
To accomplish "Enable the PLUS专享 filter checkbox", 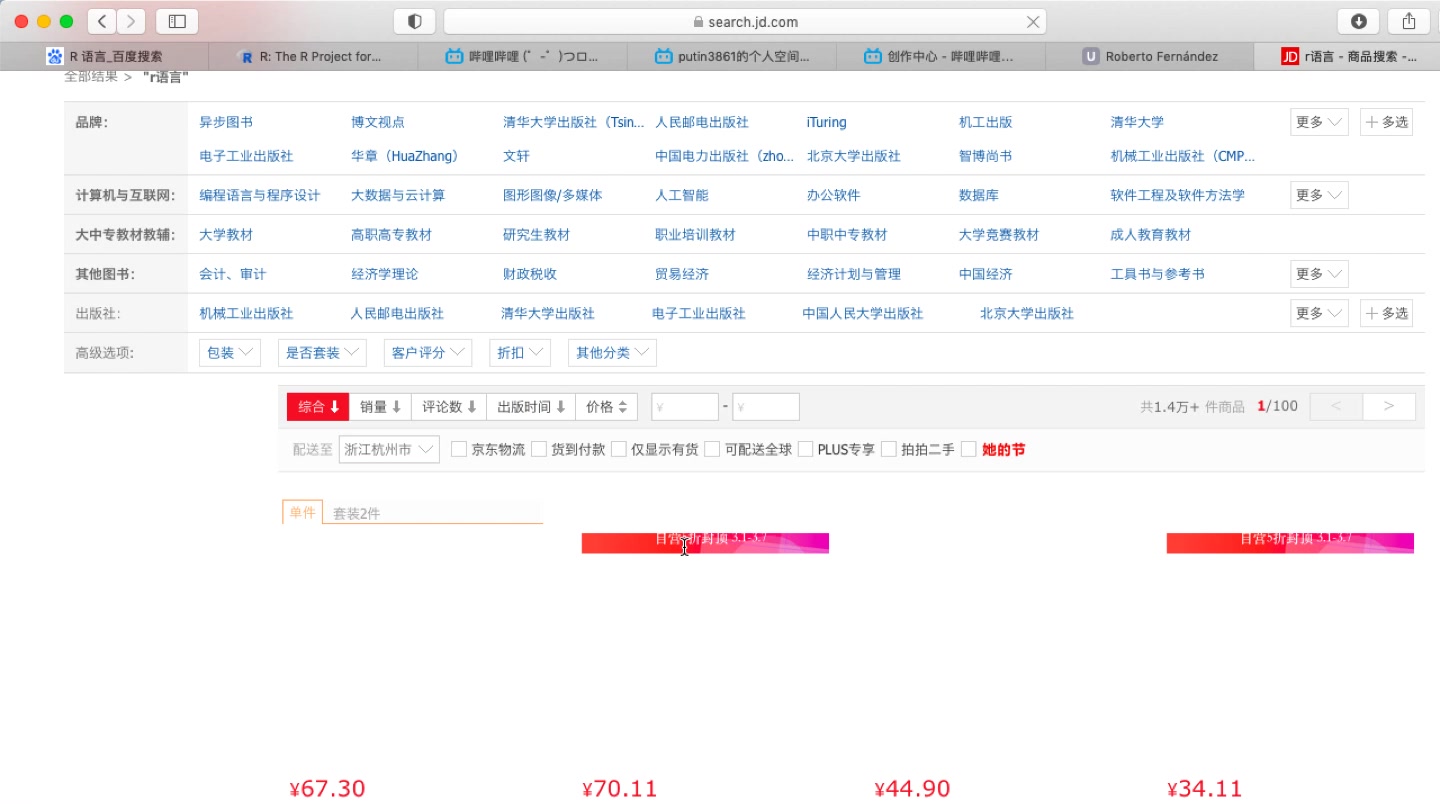I will [x=806, y=449].
